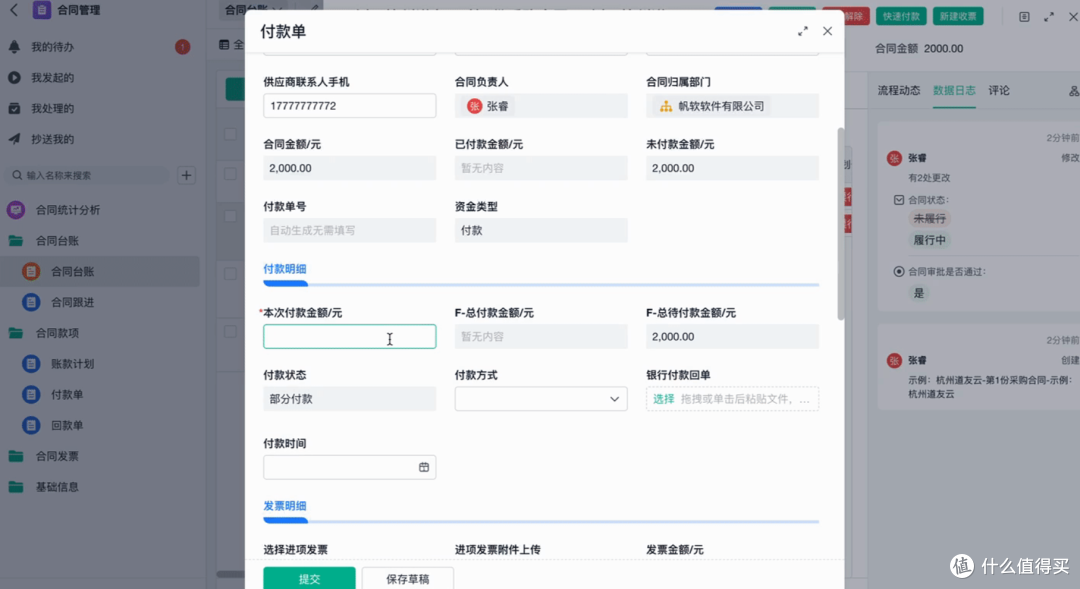Switch to the 流程动态 tab
This screenshot has width=1080, height=589.
(x=898, y=90)
